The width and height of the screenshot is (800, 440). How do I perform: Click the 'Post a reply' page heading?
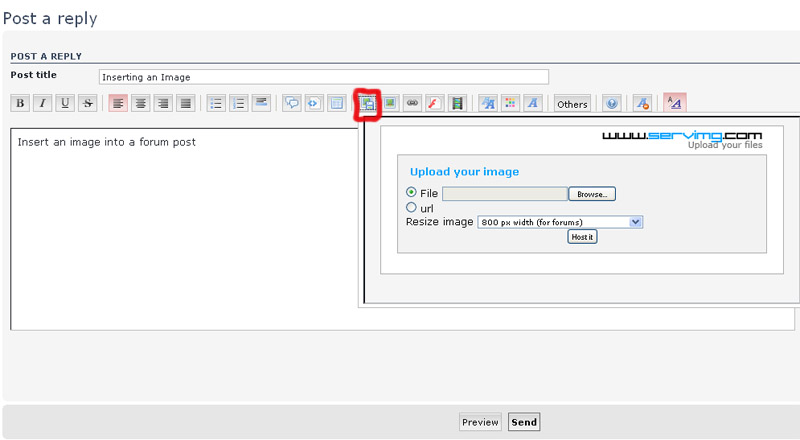click(50, 18)
